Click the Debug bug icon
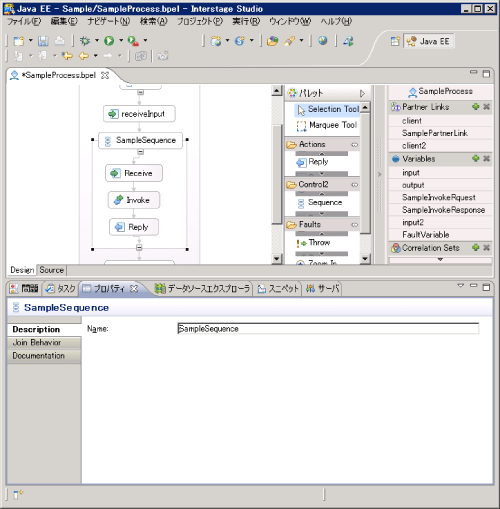Image resolution: width=500 pixels, height=509 pixels. 85,41
